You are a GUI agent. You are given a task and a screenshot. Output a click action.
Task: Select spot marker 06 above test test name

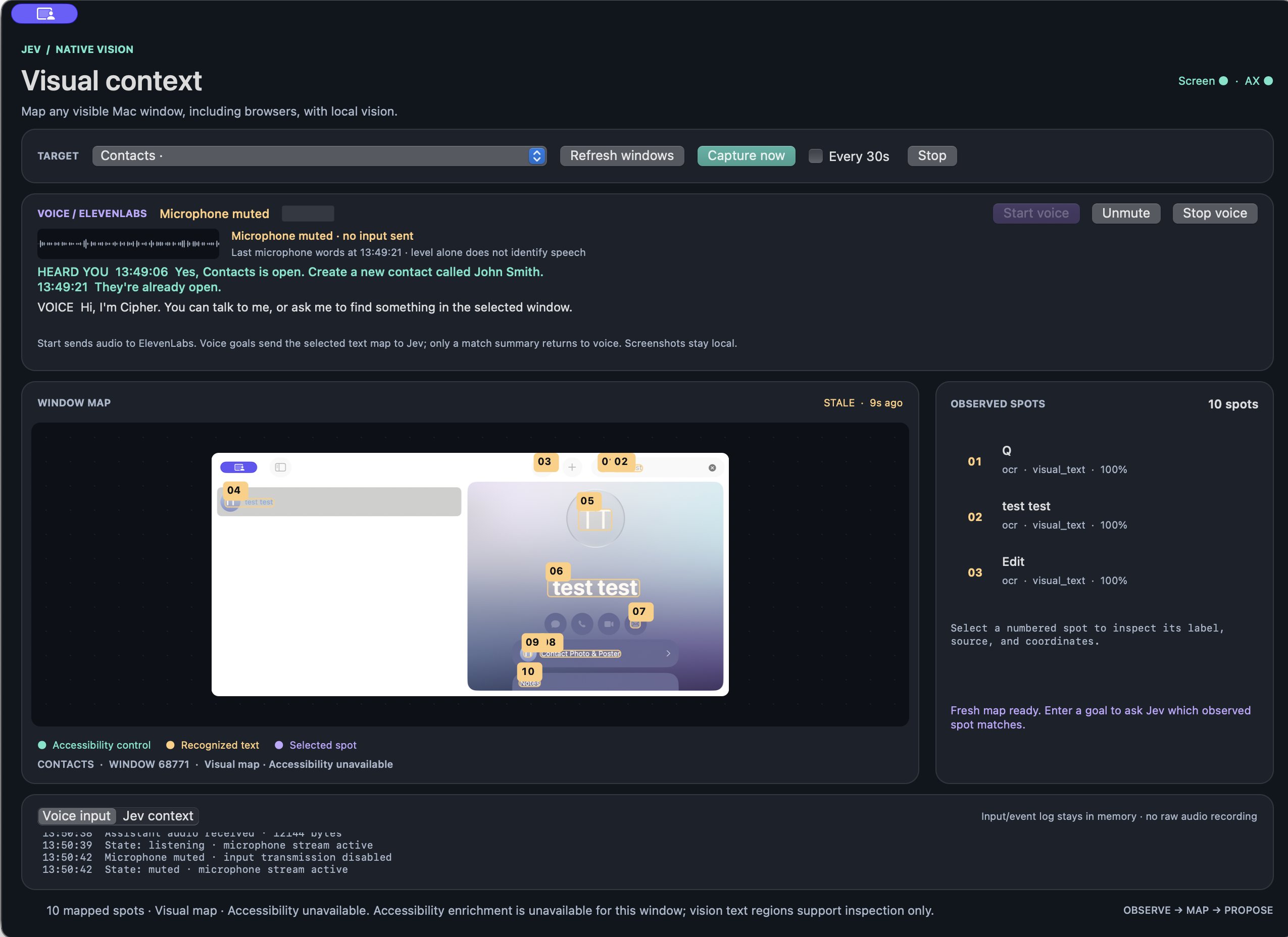[x=557, y=571]
